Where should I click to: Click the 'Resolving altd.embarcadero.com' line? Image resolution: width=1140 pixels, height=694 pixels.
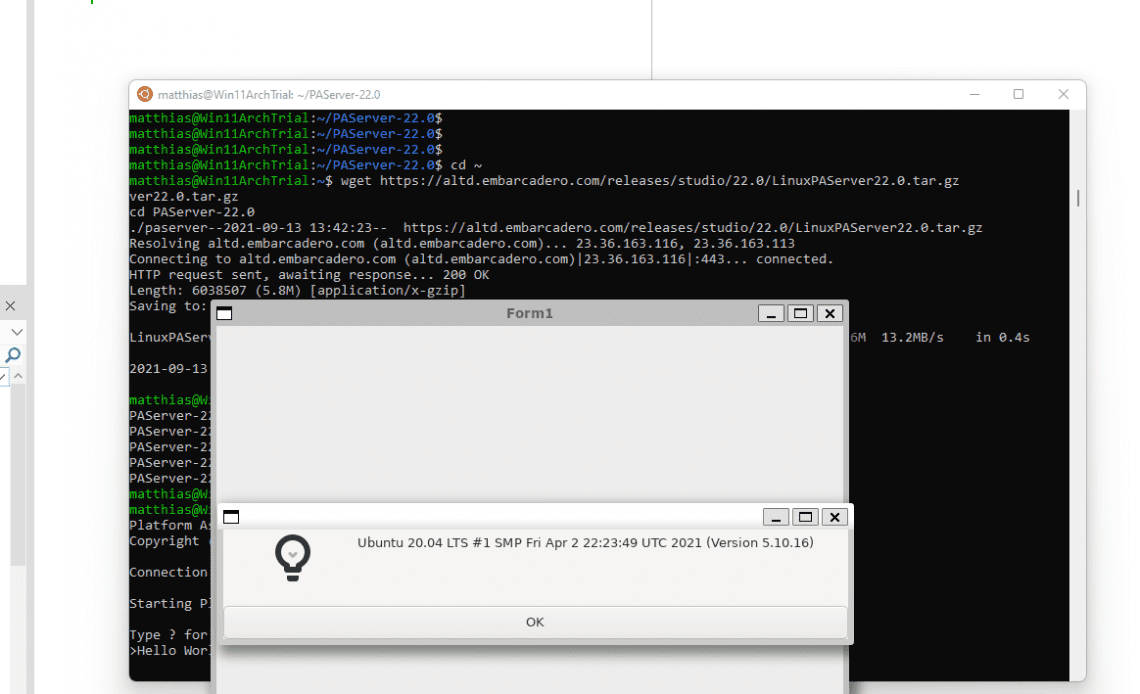pos(462,243)
